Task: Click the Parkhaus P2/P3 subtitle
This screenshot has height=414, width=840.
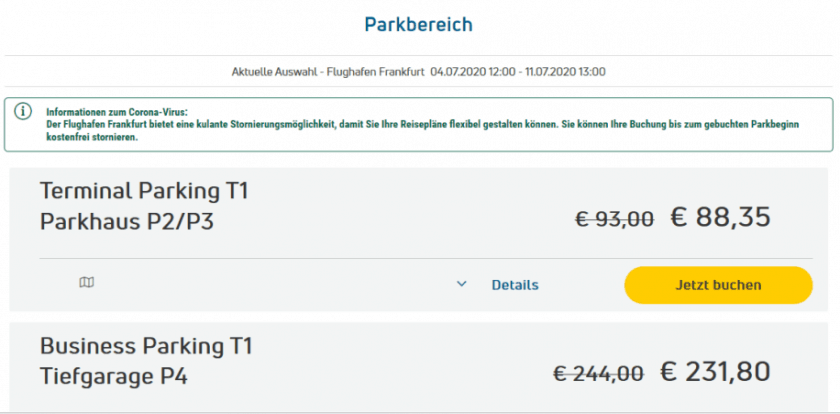Action: click(x=127, y=221)
